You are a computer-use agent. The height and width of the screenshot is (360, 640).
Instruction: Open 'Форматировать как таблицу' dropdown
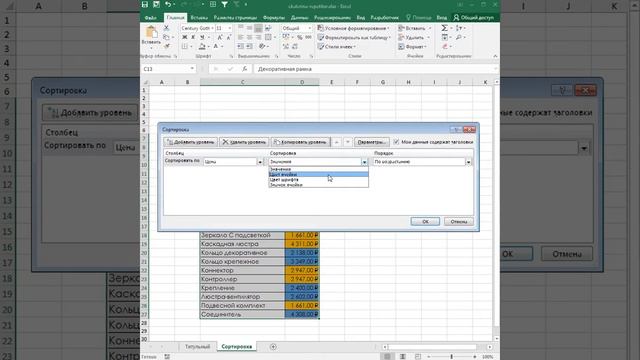[x=355, y=37]
